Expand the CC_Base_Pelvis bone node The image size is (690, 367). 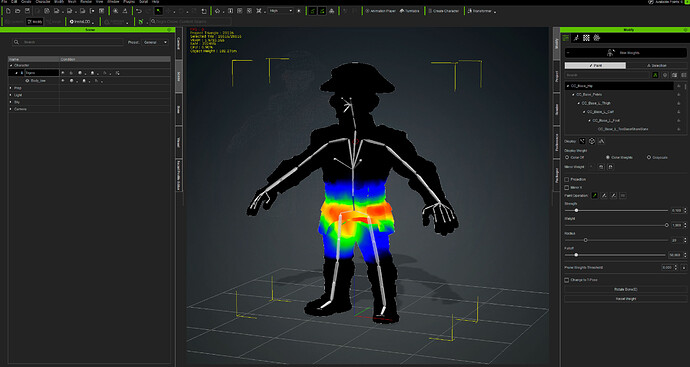click(x=573, y=95)
